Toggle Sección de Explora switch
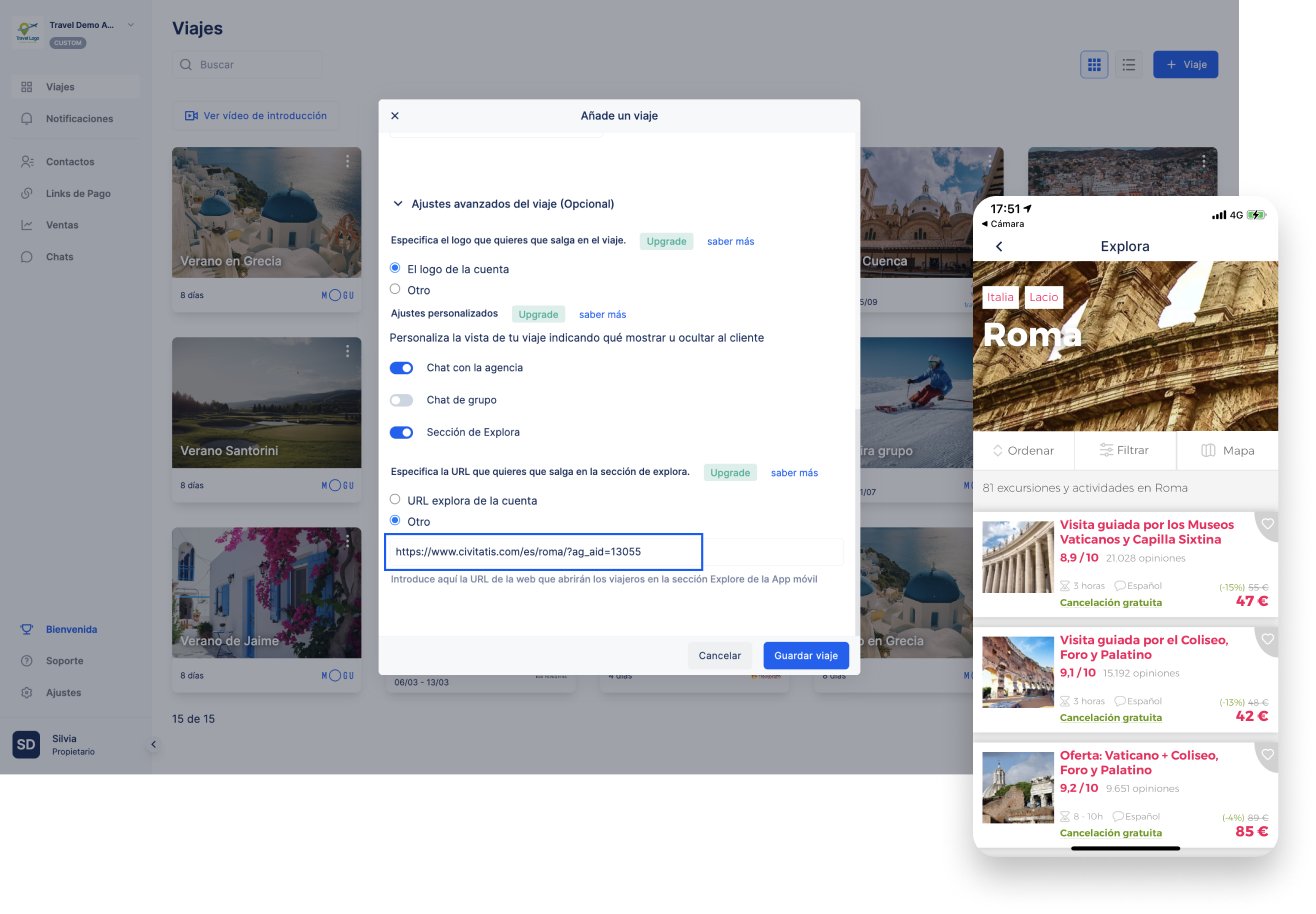This screenshot has height=914, width=1316. (401, 432)
